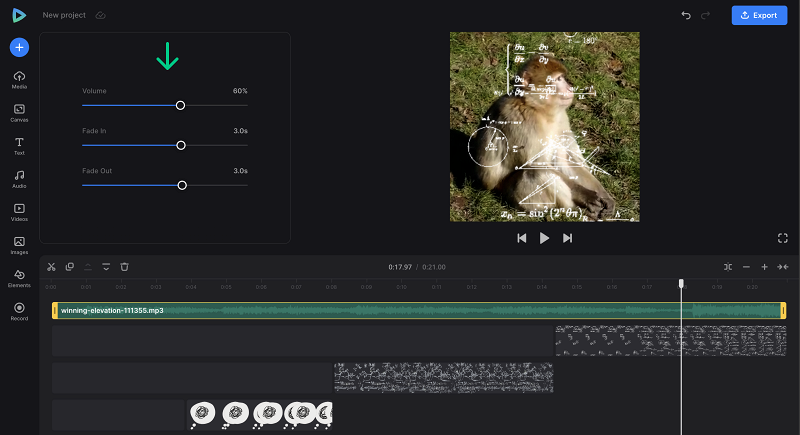This screenshot has height=435, width=800.
Task: Click the left trim handle of audio clip
Action: point(55,311)
